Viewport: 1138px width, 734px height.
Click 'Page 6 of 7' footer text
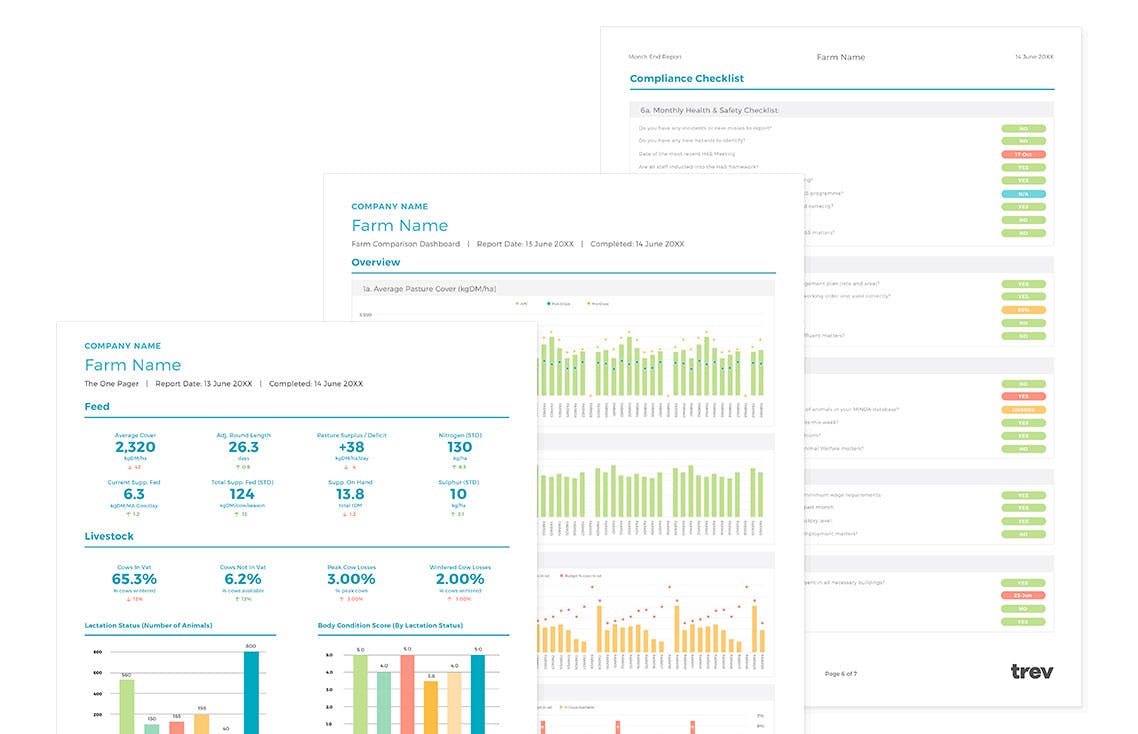coord(840,674)
